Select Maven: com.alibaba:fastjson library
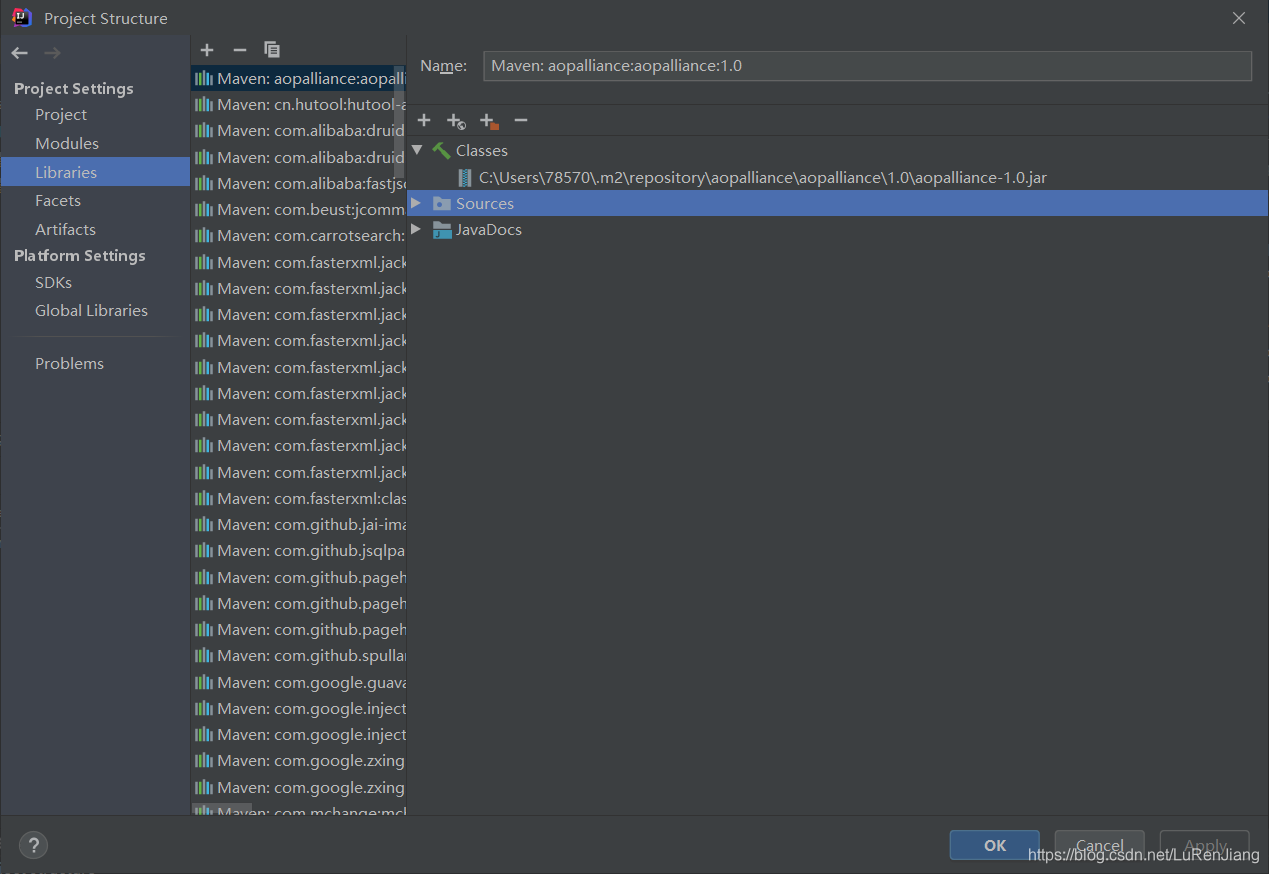 pos(298,183)
